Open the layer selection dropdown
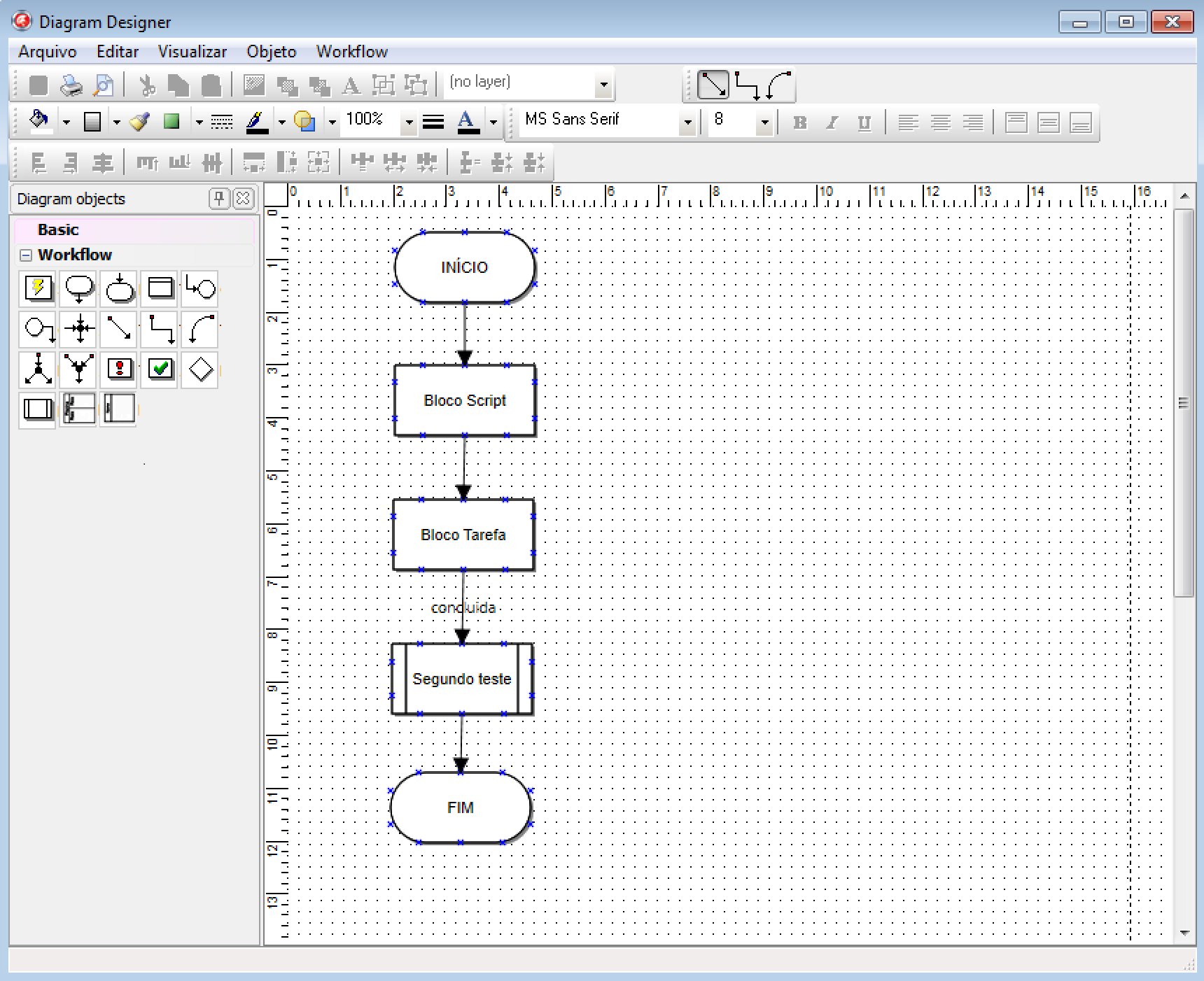The width and height of the screenshot is (1204, 981). tap(603, 85)
